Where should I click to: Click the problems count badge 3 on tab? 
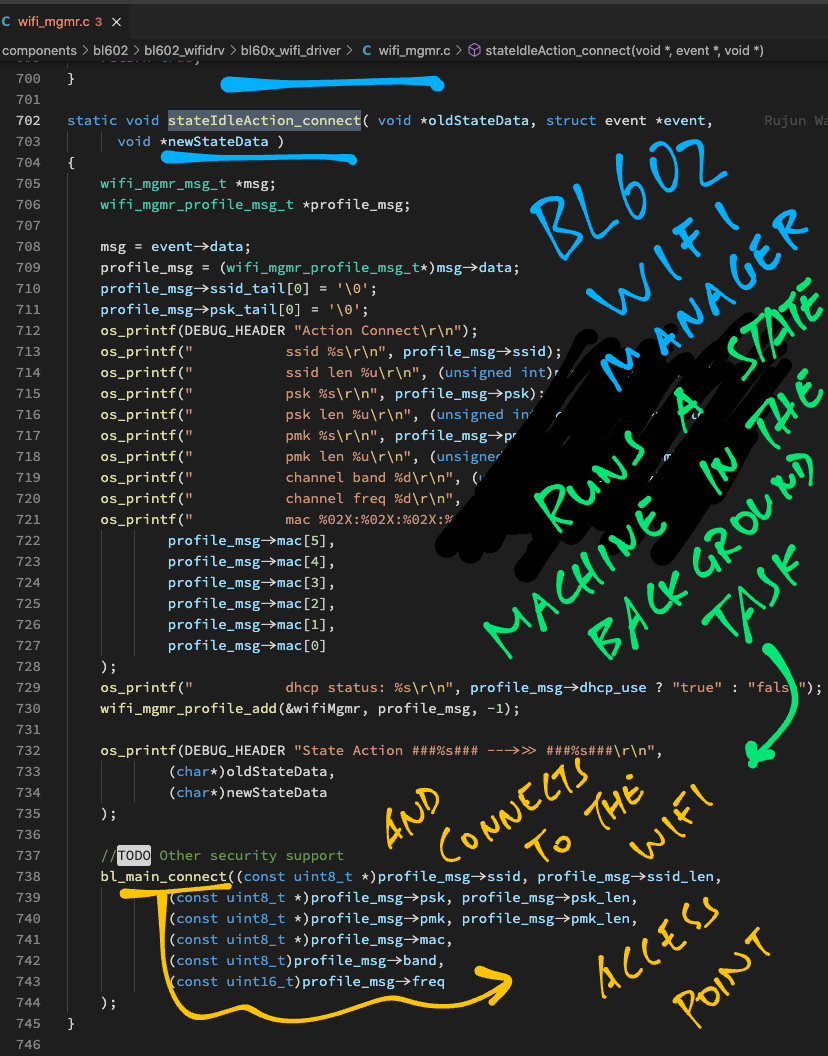coord(98,21)
